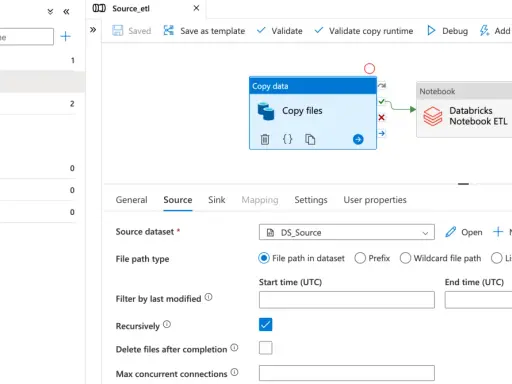Close the Source_etl pipeline tab
The width and height of the screenshot is (512, 384).
[196, 8]
